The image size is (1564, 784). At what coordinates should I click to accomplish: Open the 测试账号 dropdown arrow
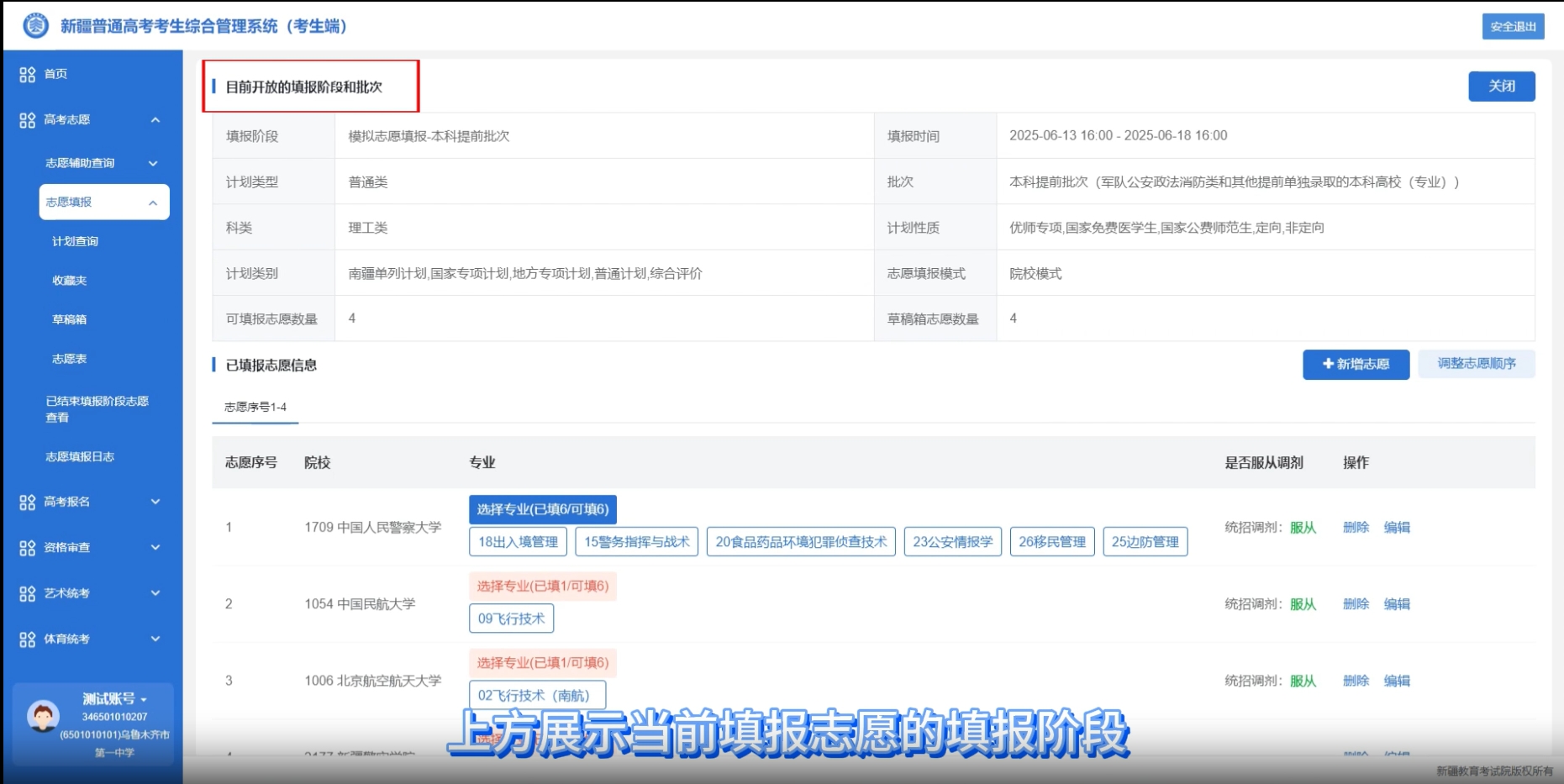coord(144,700)
